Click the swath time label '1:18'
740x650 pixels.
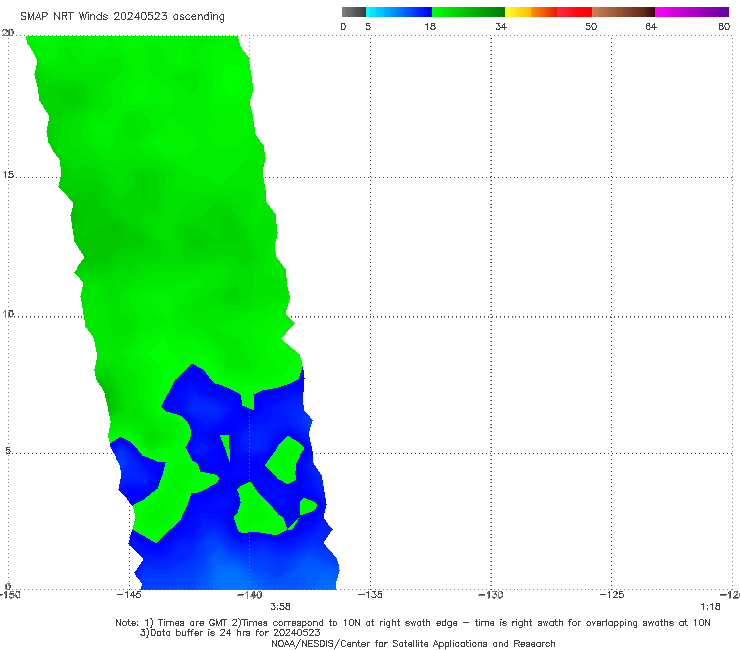tap(710, 607)
